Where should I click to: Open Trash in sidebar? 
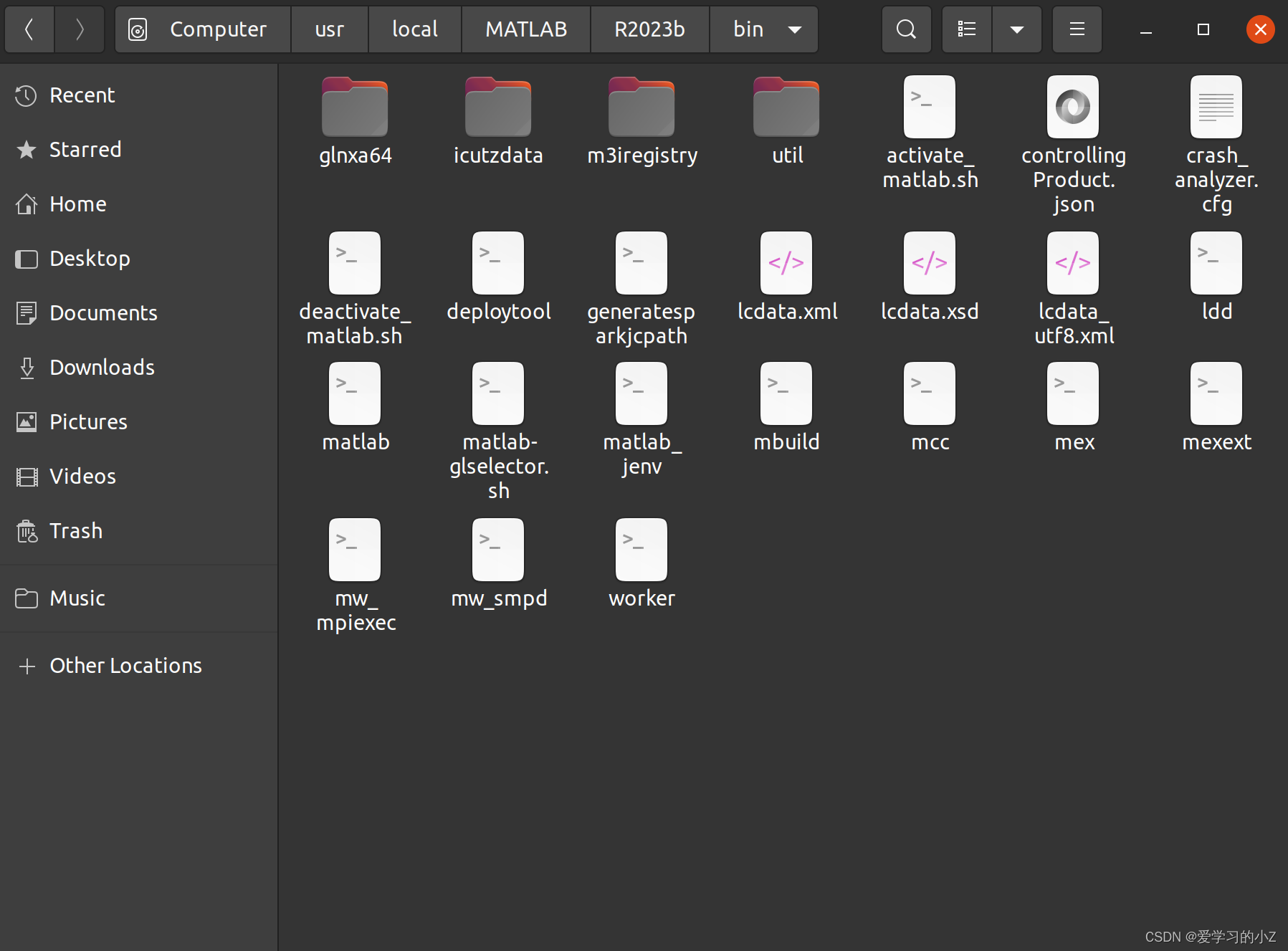139,531
